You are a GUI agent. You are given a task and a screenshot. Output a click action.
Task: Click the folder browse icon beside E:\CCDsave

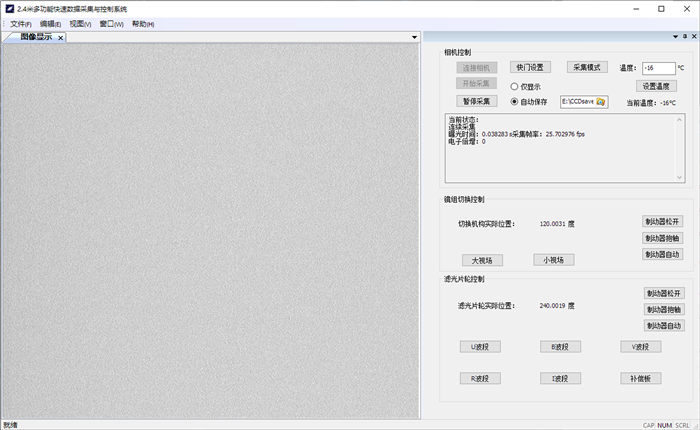pyautogui.click(x=601, y=102)
